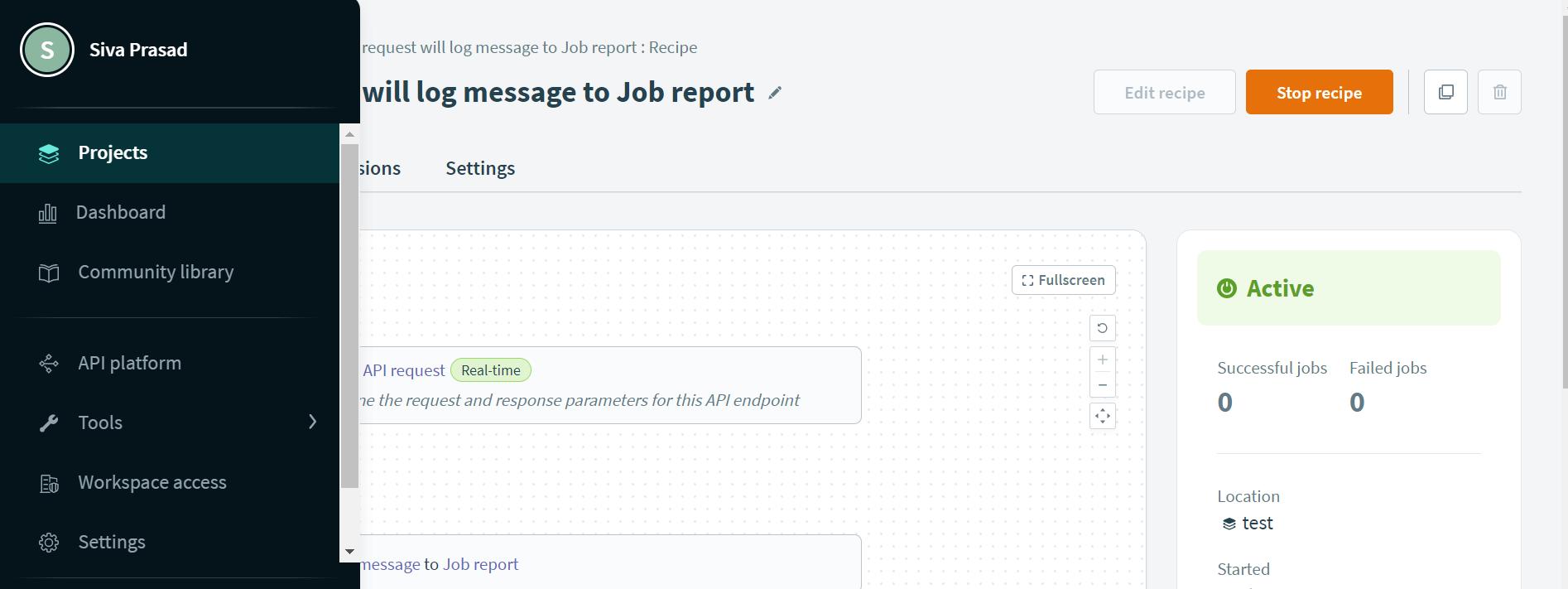1568x589 pixels.
Task: Open Projects in the sidebar
Action: [113, 153]
